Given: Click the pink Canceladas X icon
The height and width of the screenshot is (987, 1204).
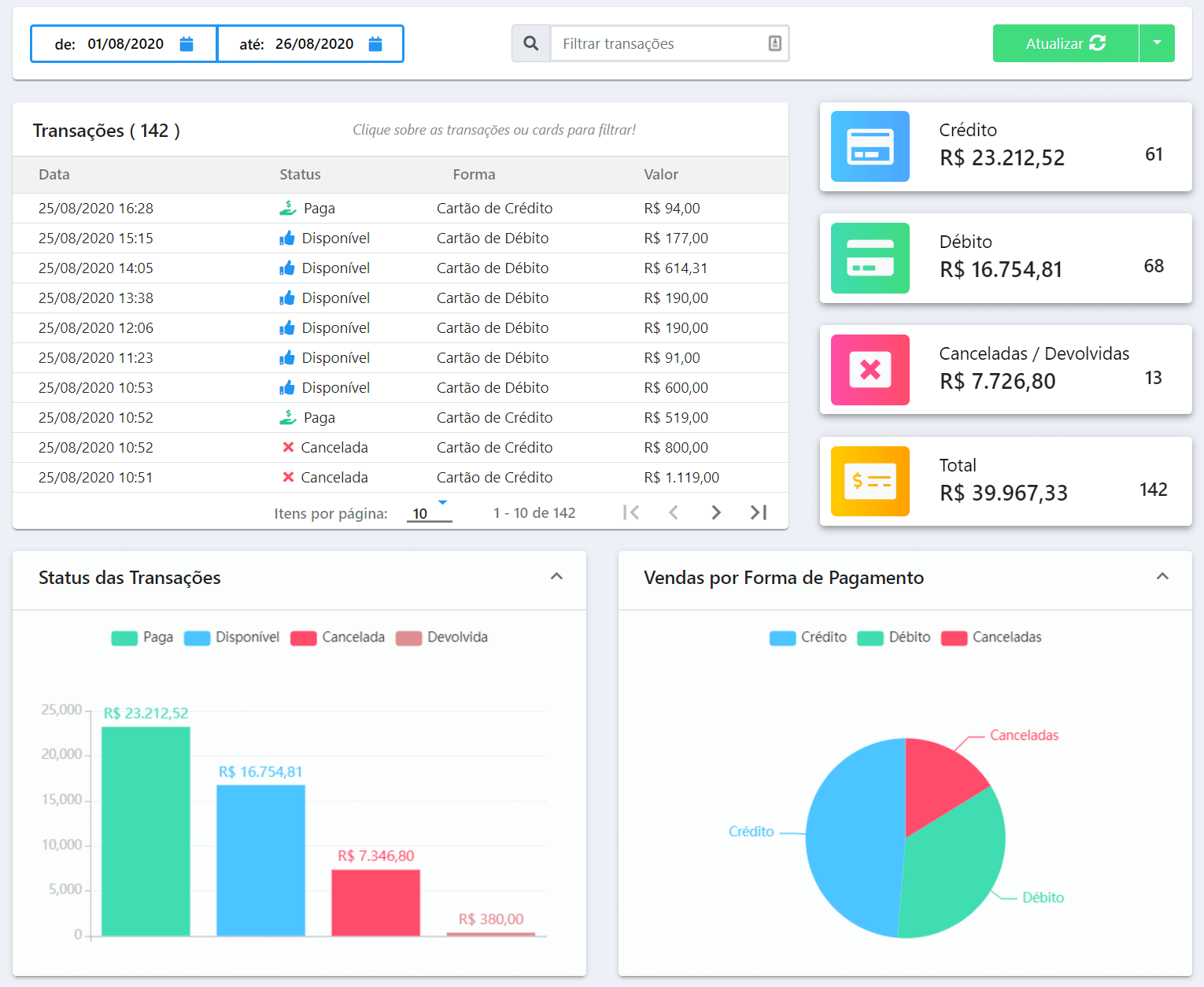Looking at the screenshot, I should 870,370.
